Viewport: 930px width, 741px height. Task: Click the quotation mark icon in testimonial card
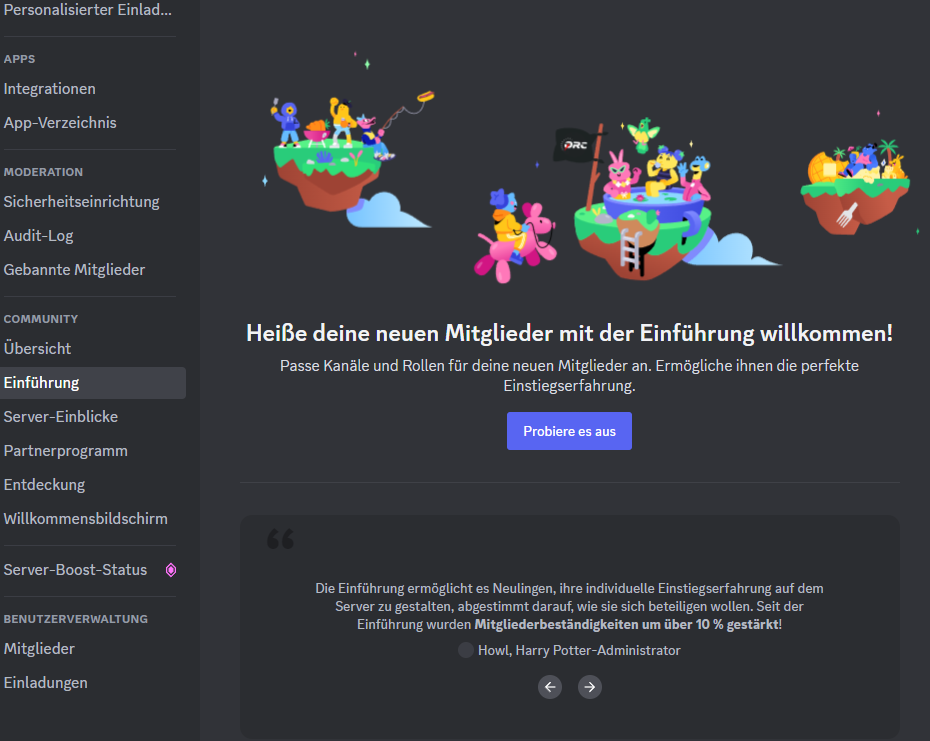pos(281,539)
